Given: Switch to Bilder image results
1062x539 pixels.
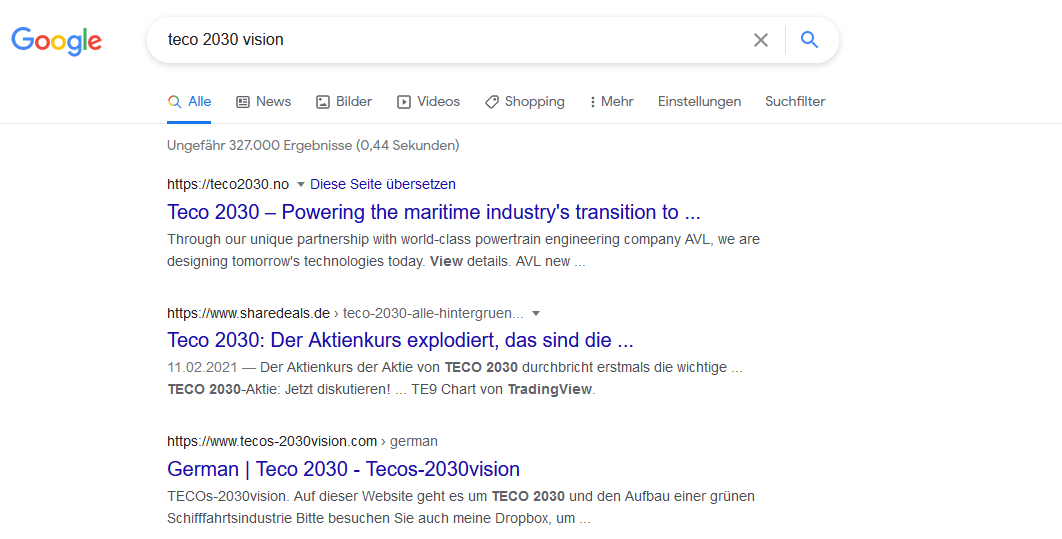Looking at the screenshot, I should click(344, 102).
